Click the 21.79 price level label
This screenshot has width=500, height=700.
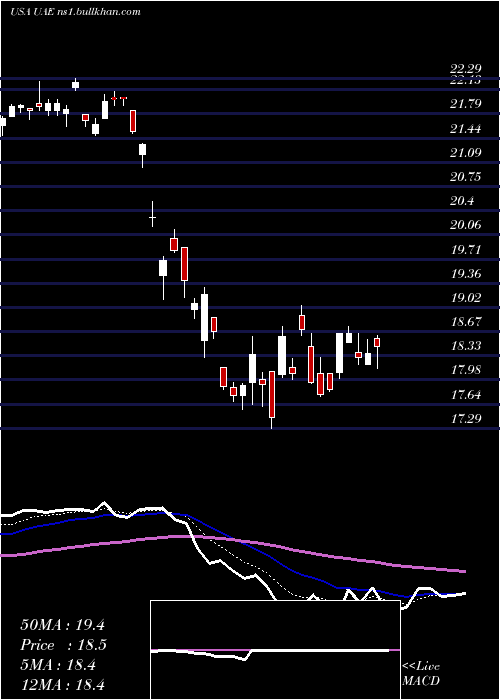(x=466, y=104)
